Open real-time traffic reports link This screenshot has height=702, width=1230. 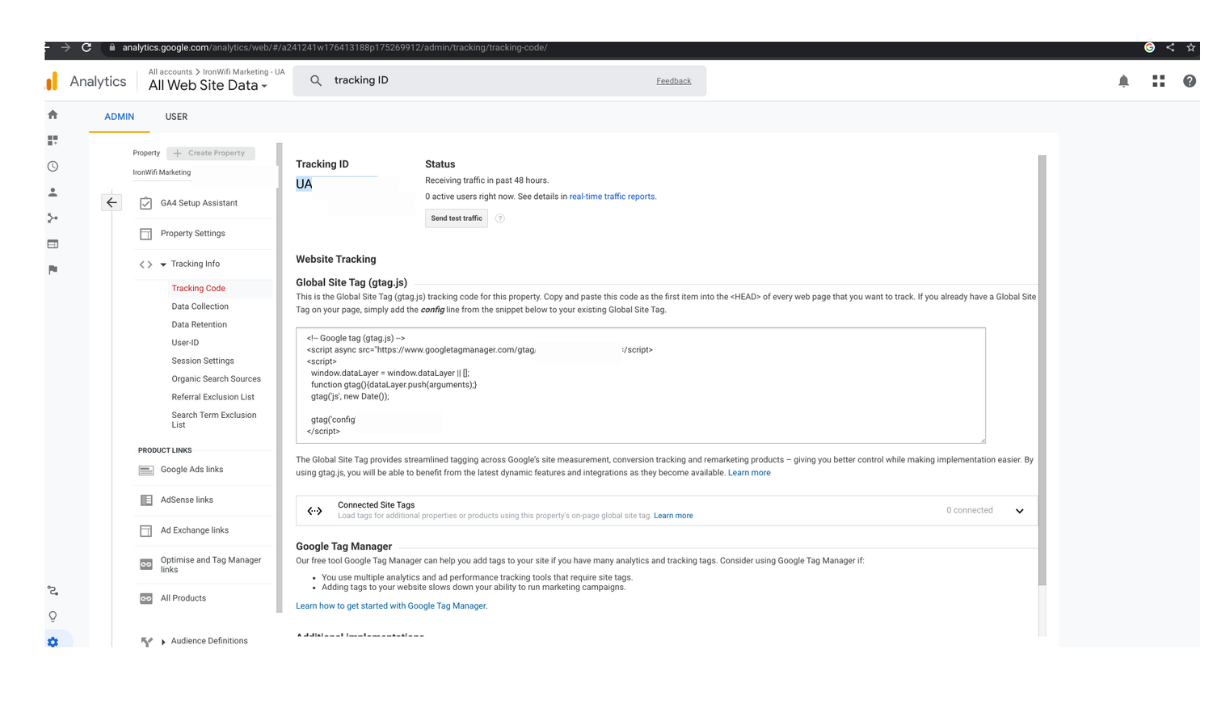tap(612, 196)
